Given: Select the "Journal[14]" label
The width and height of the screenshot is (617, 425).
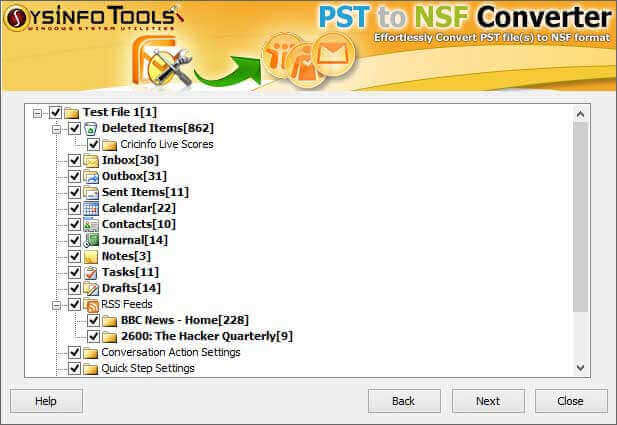Looking at the screenshot, I should tap(135, 240).
